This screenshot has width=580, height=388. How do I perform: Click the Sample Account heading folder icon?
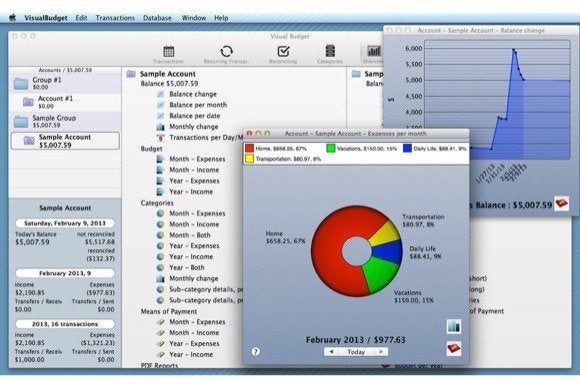(131, 74)
